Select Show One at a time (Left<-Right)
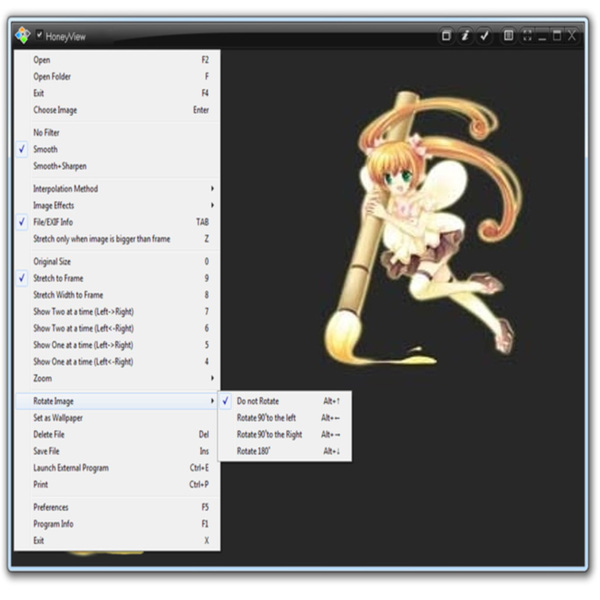 [118, 362]
